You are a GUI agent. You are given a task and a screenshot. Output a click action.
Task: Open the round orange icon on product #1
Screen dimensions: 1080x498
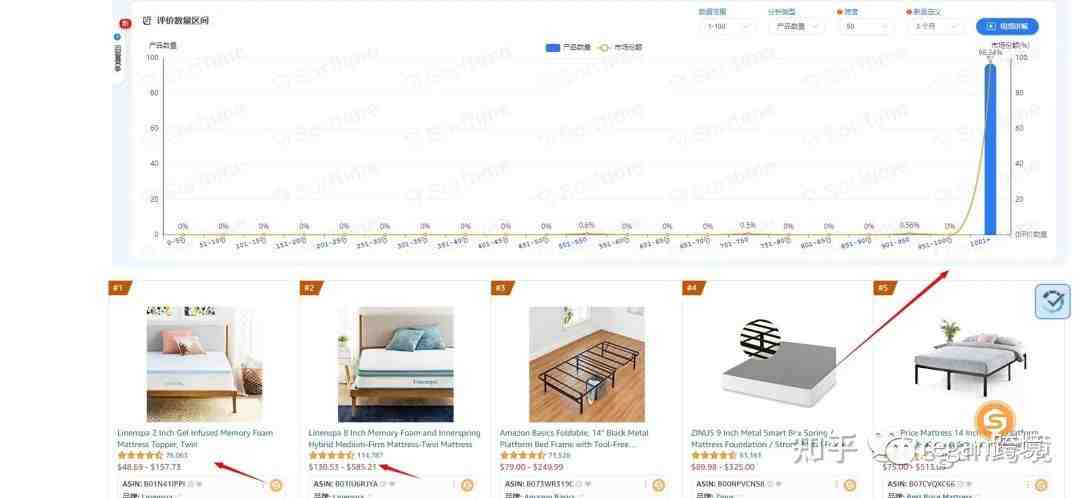tap(276, 485)
